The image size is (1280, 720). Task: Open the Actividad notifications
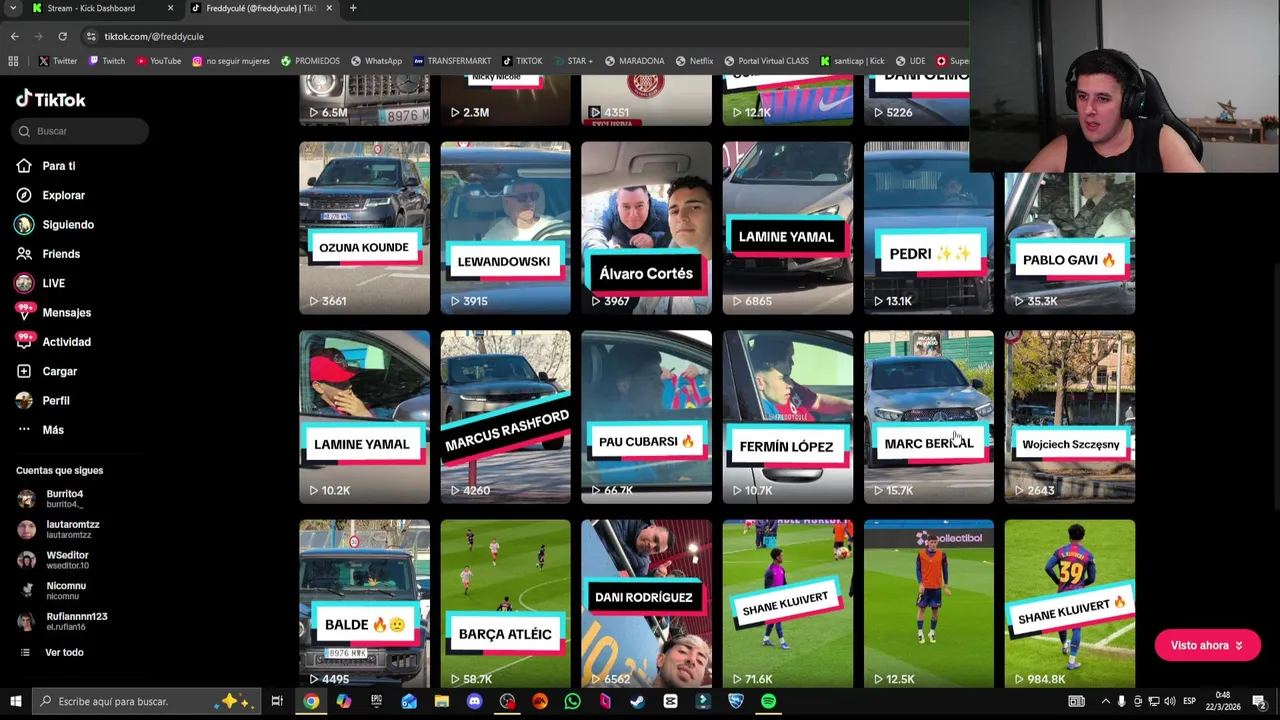(x=66, y=342)
